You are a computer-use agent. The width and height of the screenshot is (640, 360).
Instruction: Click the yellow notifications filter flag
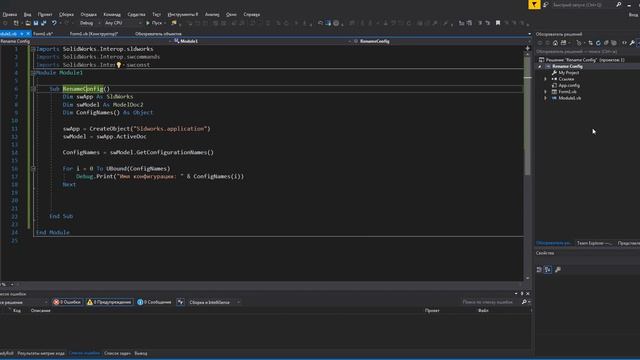pyautogui.click(x=534, y=4)
